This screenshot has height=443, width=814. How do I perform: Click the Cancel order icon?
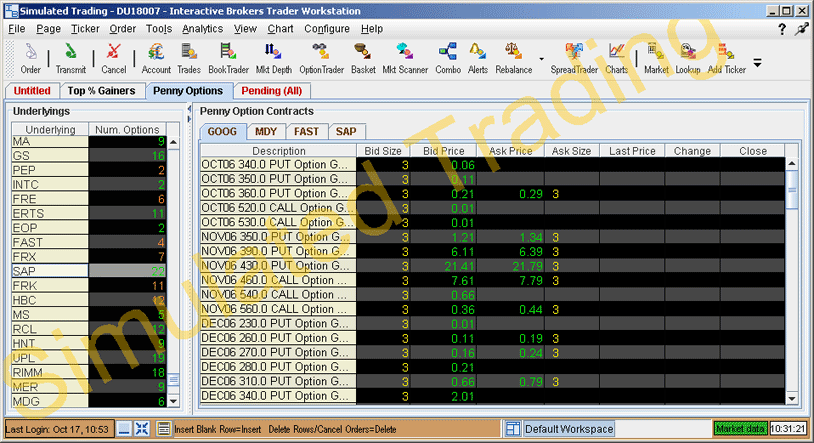[114, 58]
